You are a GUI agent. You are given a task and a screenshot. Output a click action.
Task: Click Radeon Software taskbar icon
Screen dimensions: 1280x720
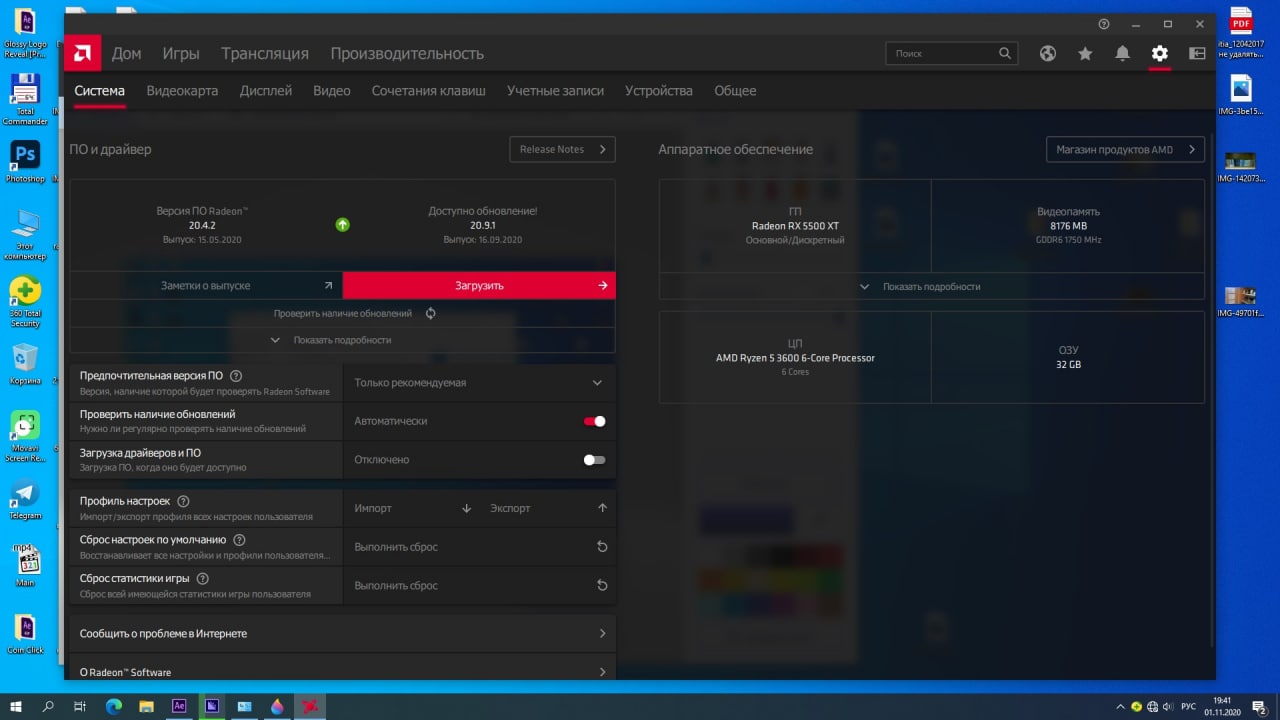310,706
